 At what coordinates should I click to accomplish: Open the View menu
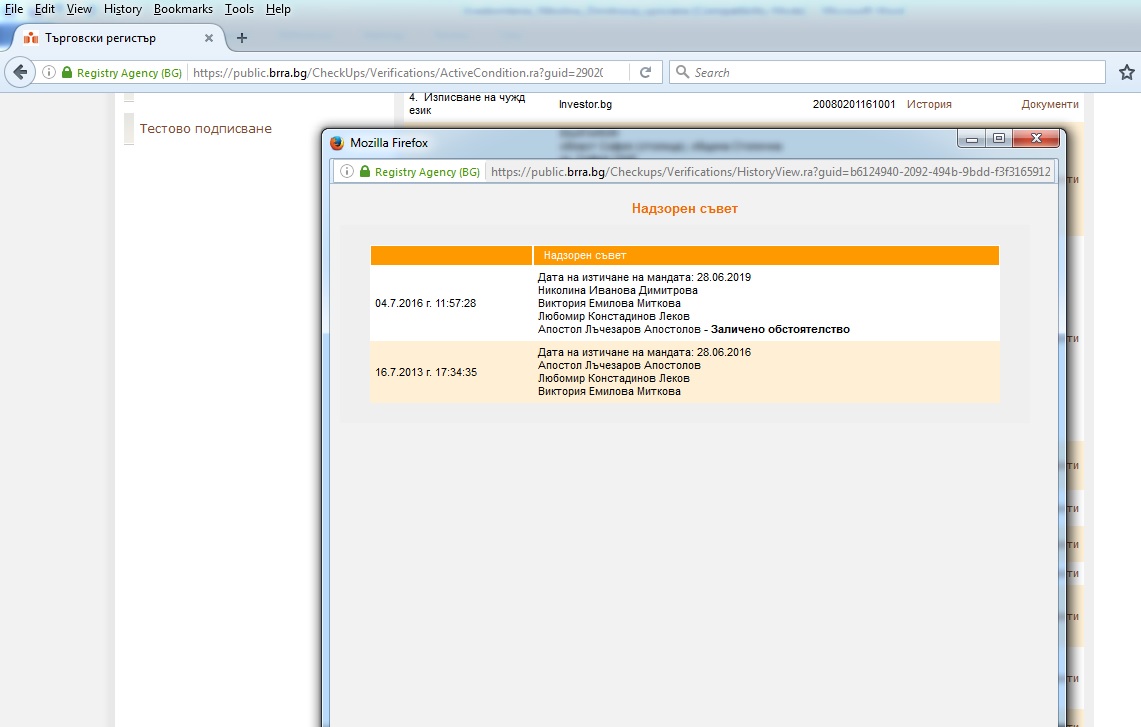pos(79,9)
